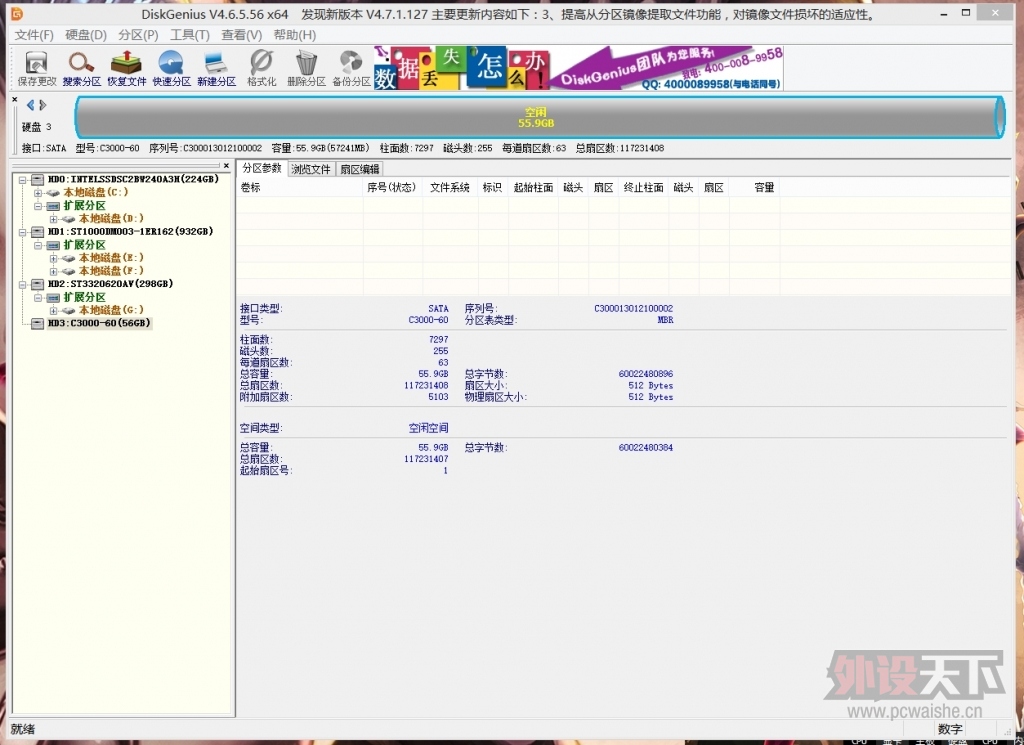Select HD3:C3000-60(56GB) in disk tree
This screenshot has height=745, width=1024.
click(99, 323)
